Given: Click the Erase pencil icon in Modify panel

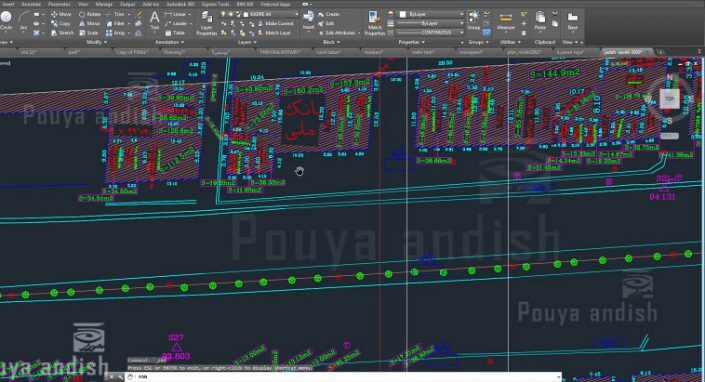Looking at the screenshot, I should [138, 14].
